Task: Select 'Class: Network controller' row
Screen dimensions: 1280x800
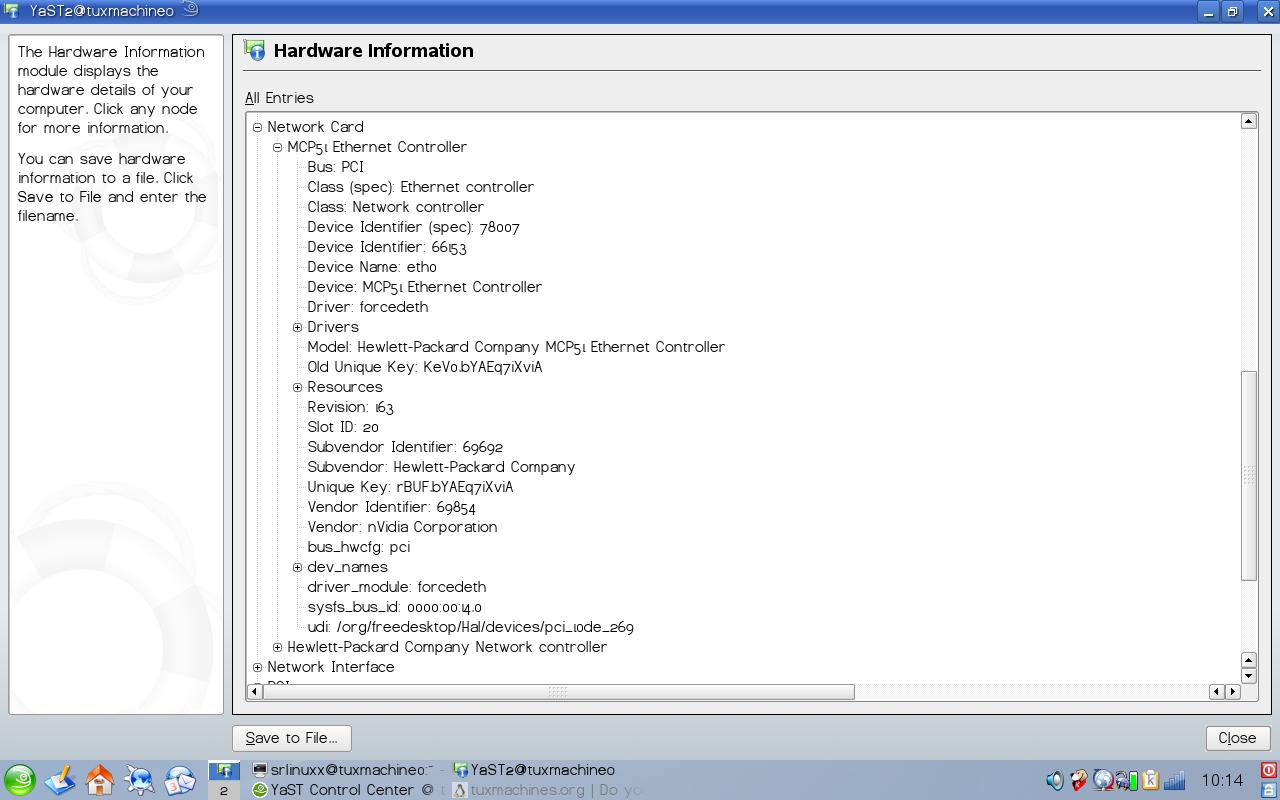Action: (395, 207)
